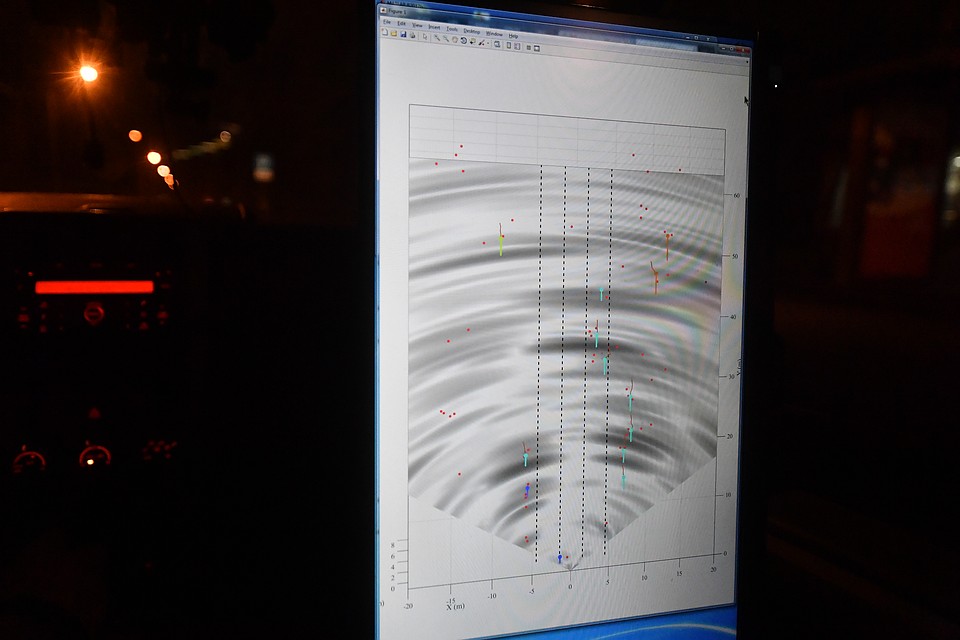Activate the Zoom In magnifier tool

tap(437, 38)
